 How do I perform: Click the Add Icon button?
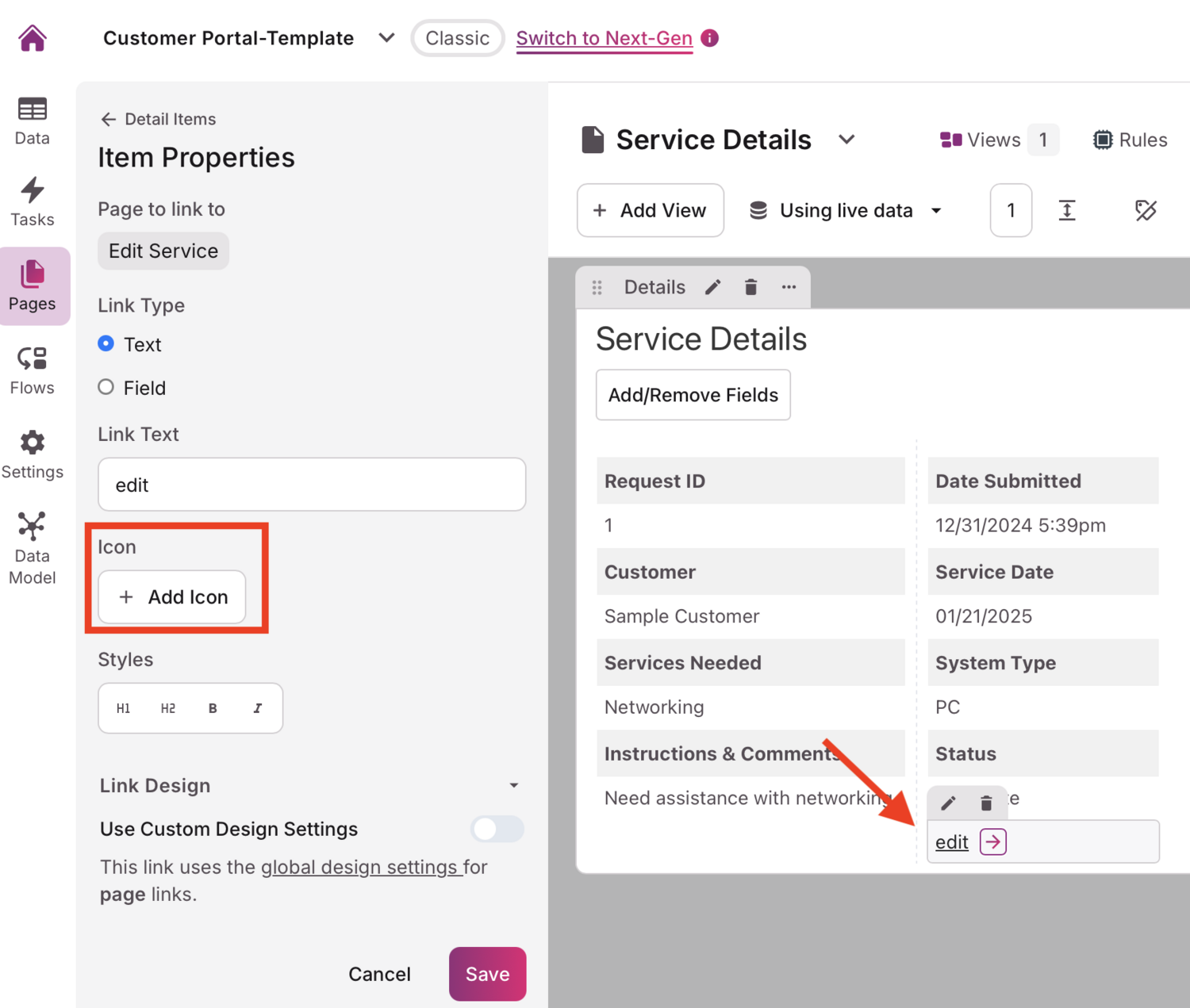171,597
